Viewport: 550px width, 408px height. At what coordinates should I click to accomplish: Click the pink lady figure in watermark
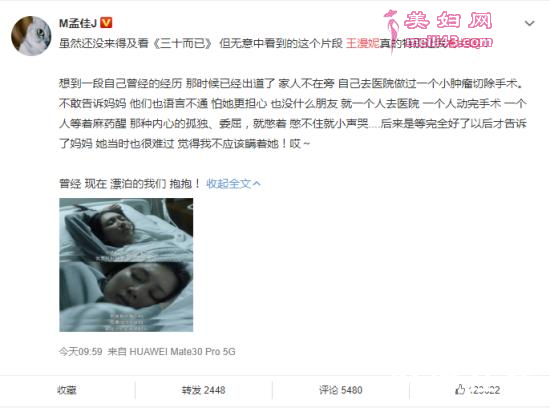point(392,32)
